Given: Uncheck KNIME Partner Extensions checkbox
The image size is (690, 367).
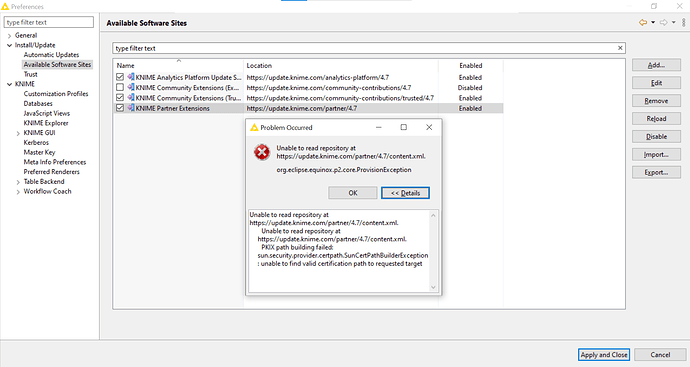Looking at the screenshot, I should point(120,108).
